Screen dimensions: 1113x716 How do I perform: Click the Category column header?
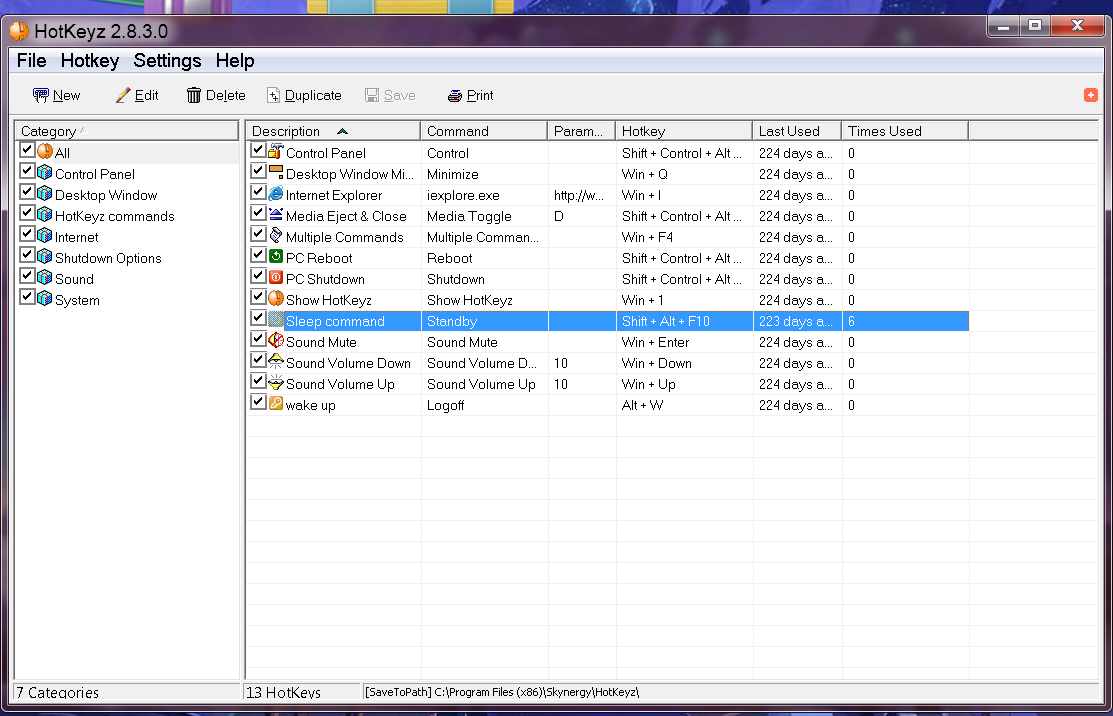[x=127, y=131]
